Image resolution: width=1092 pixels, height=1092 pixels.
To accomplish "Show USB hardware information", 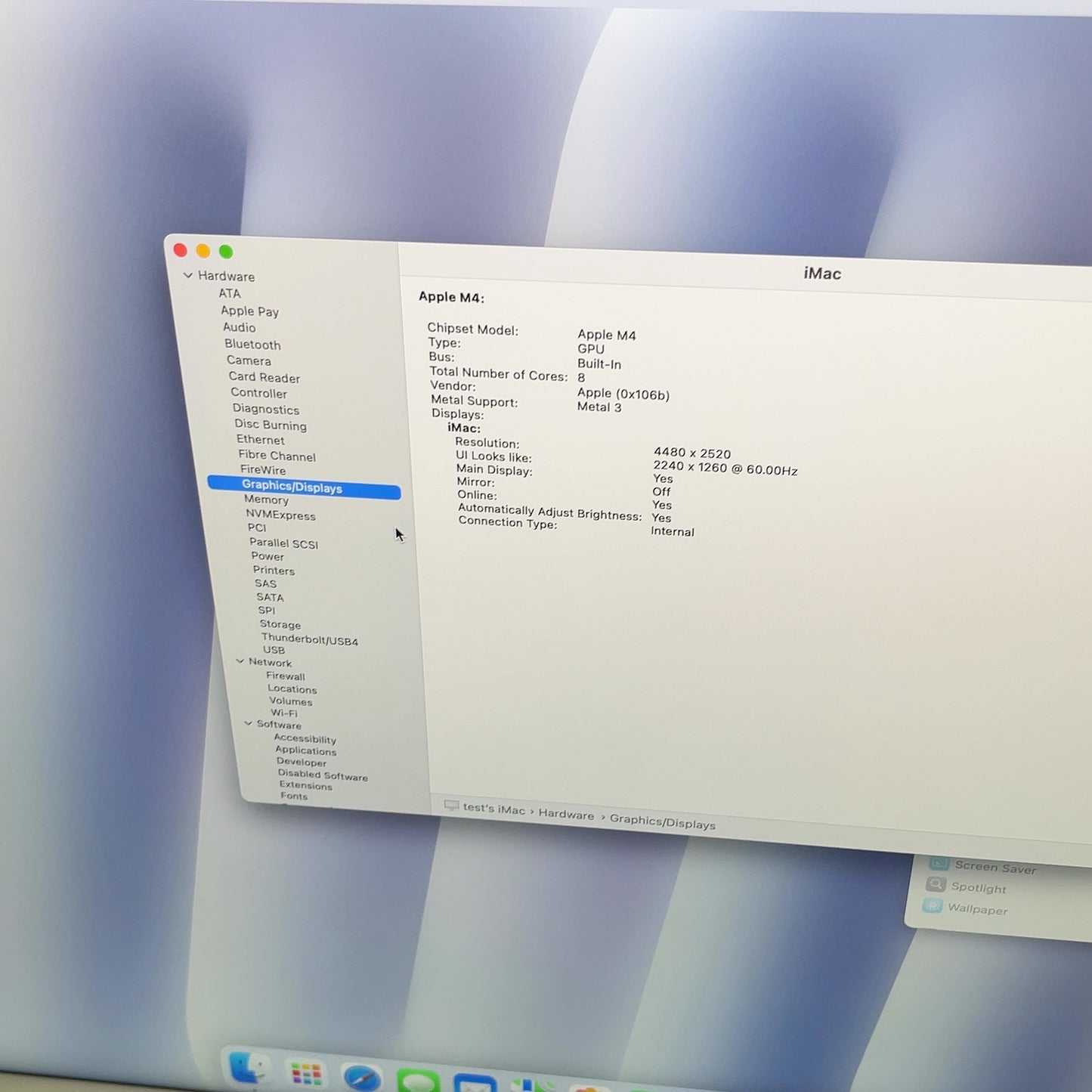I will (x=274, y=650).
